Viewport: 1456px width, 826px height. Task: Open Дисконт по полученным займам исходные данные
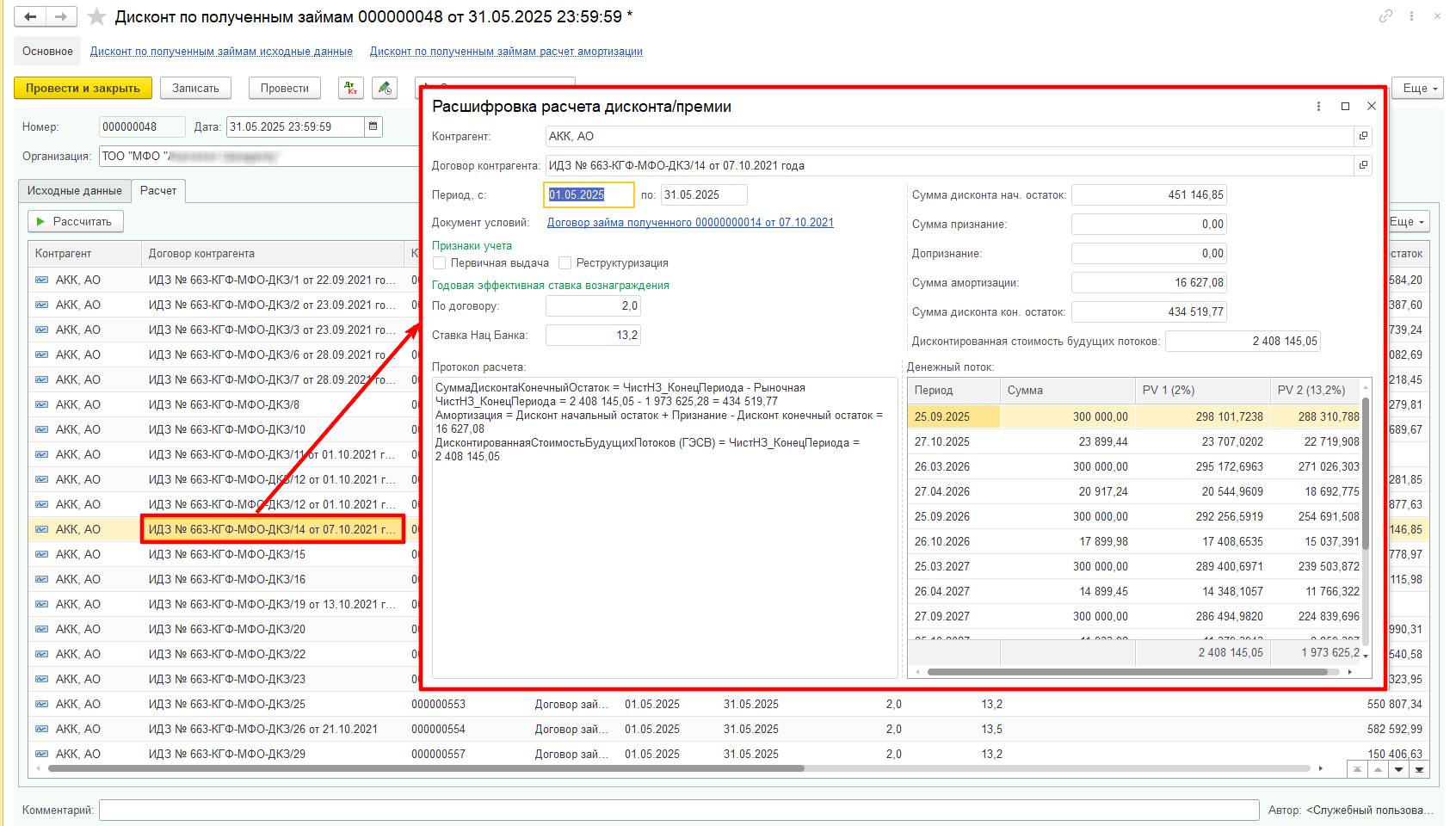tap(221, 52)
